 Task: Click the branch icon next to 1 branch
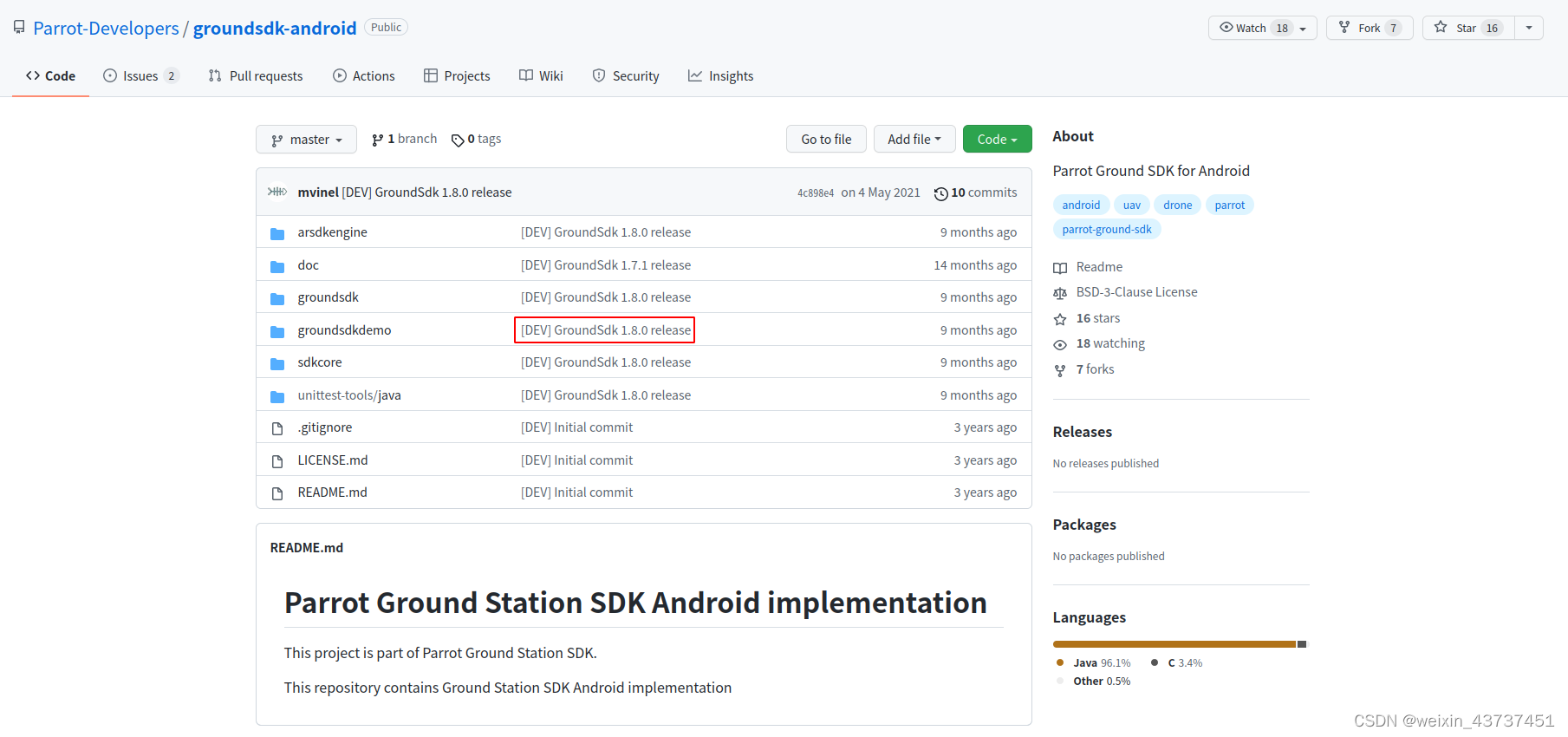click(x=377, y=140)
